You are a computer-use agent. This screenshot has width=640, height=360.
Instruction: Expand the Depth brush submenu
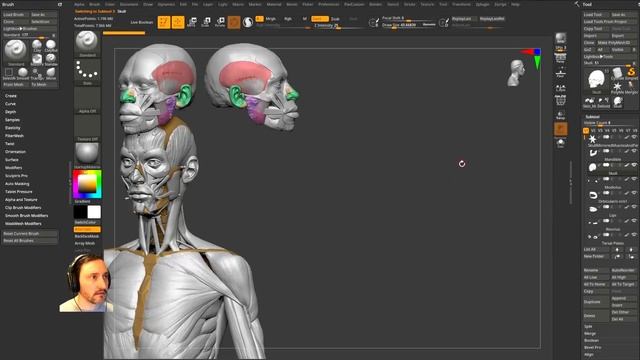10,112
